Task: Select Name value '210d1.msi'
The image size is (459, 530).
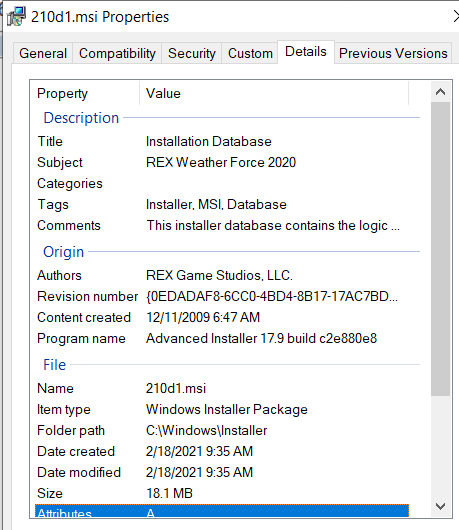Action: point(176,388)
